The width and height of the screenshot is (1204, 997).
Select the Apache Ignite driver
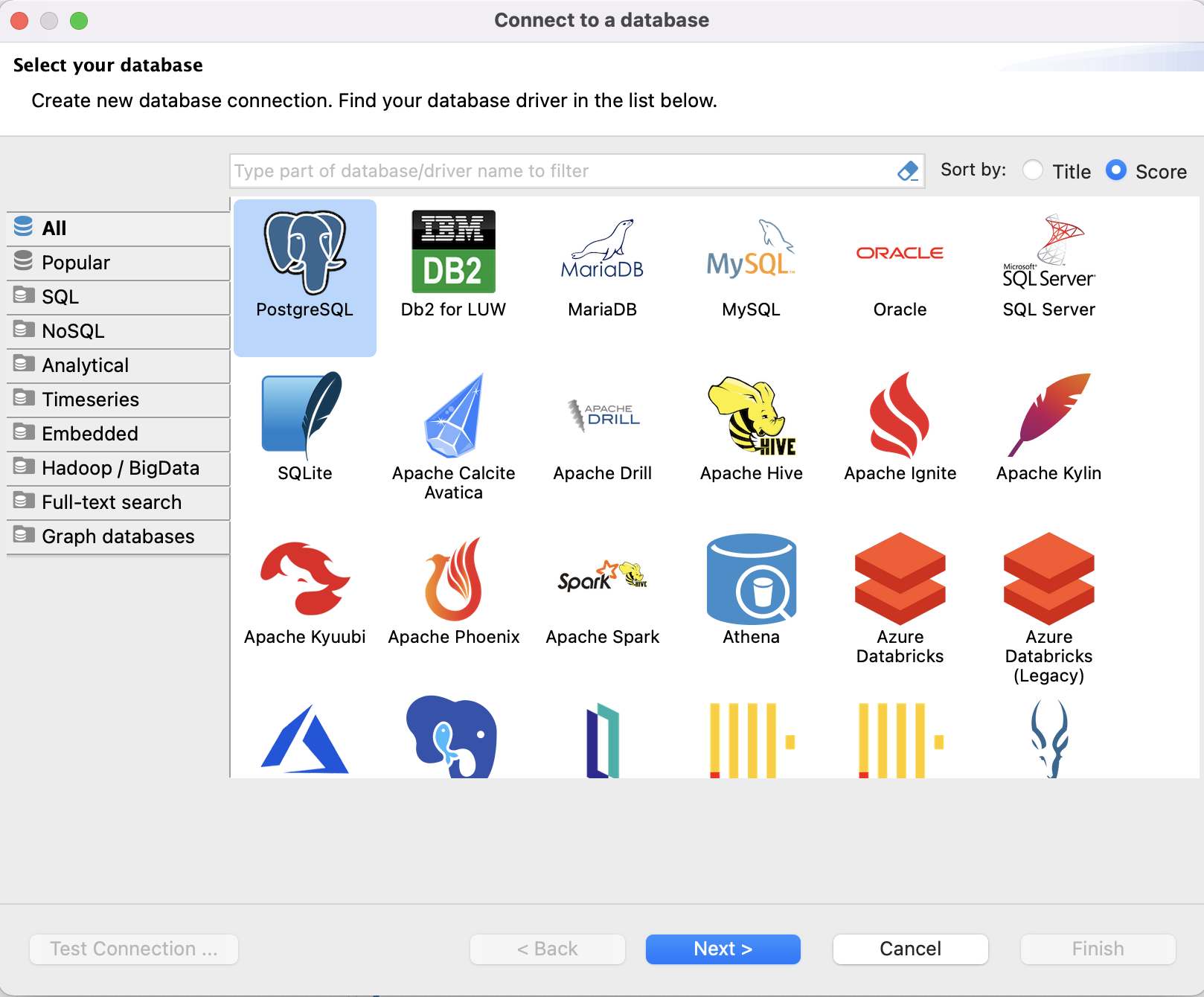coord(900,427)
